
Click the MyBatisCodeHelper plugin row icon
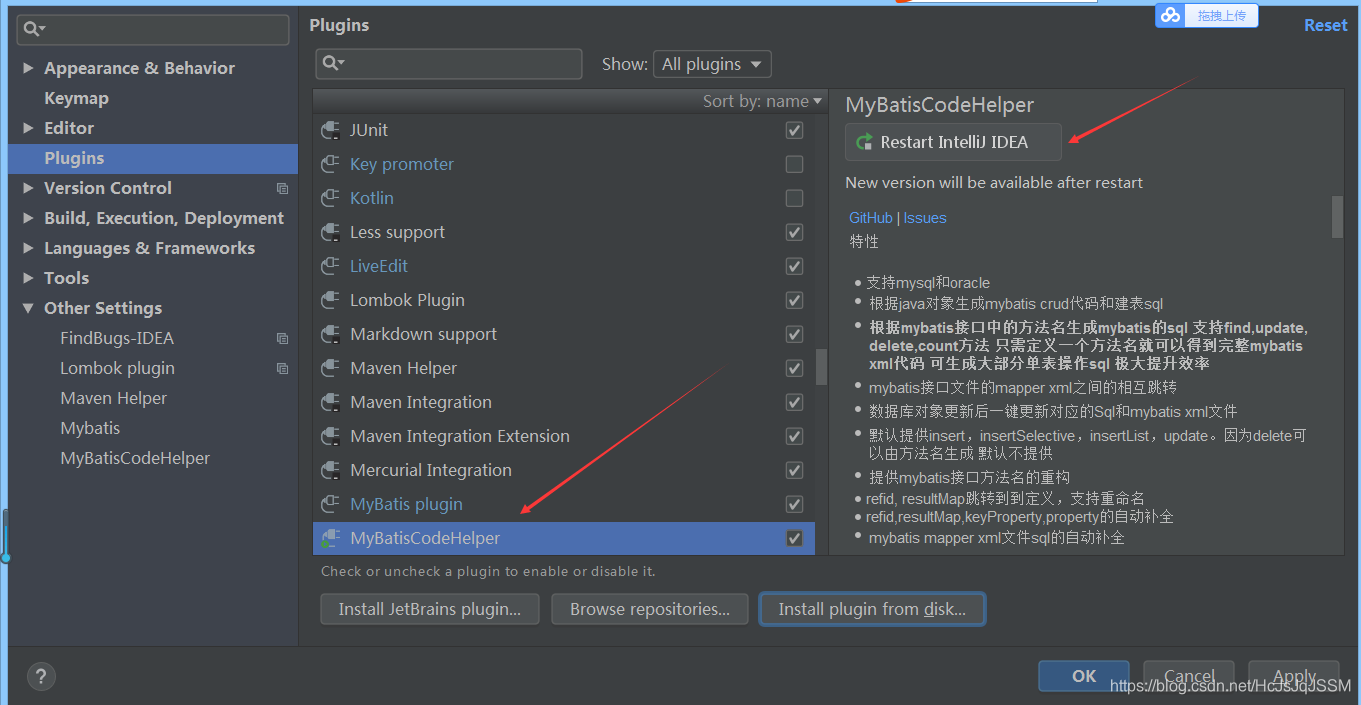[x=330, y=539]
